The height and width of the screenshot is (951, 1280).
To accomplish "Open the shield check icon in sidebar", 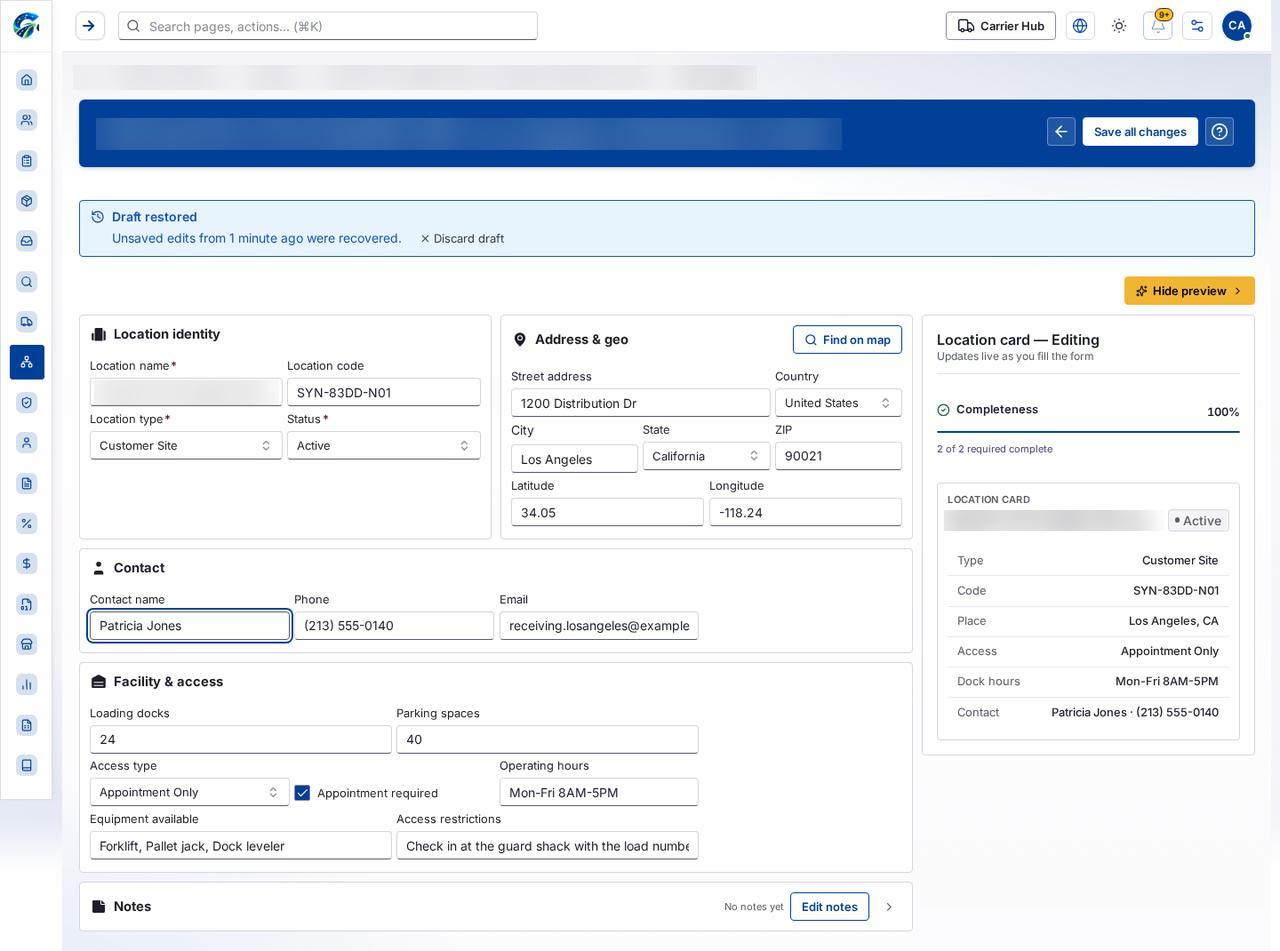I will pos(27,403).
